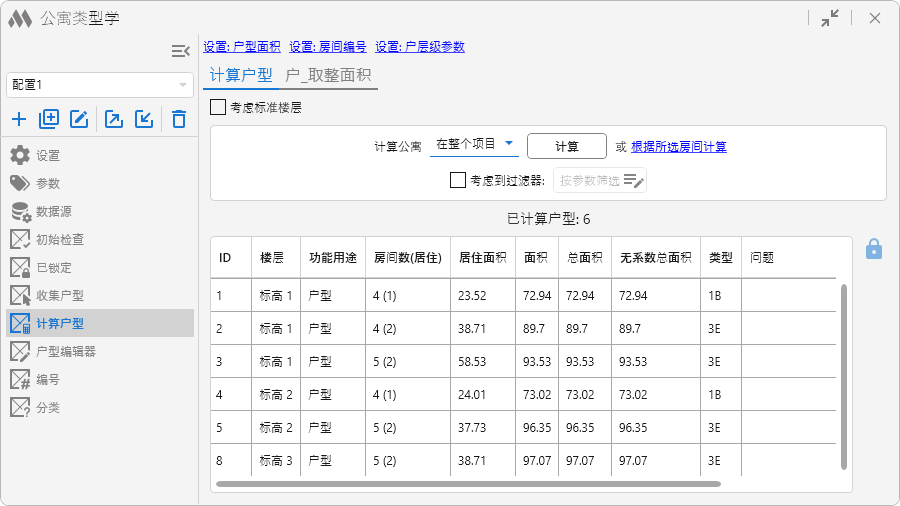Import a configuration with the inward-arrow icon

(x=144, y=119)
